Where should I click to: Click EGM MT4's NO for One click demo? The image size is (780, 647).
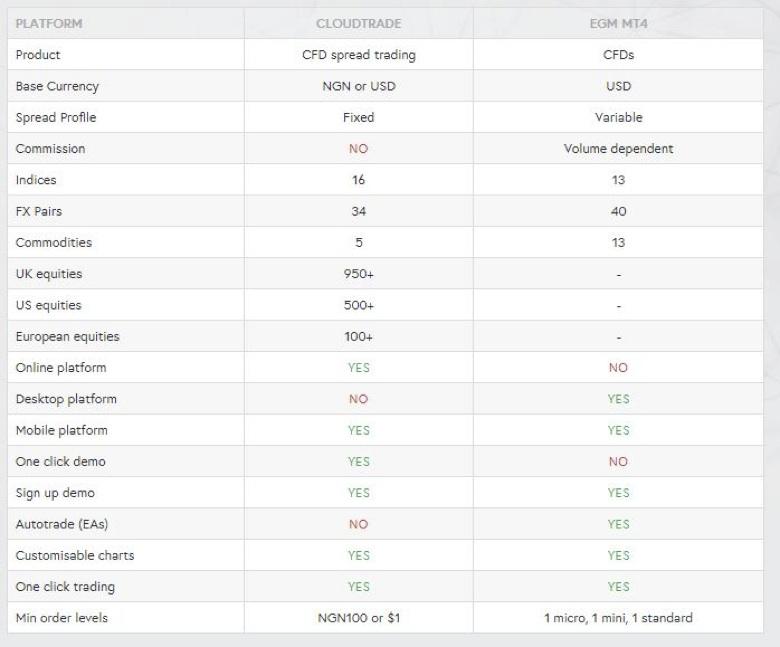click(618, 462)
